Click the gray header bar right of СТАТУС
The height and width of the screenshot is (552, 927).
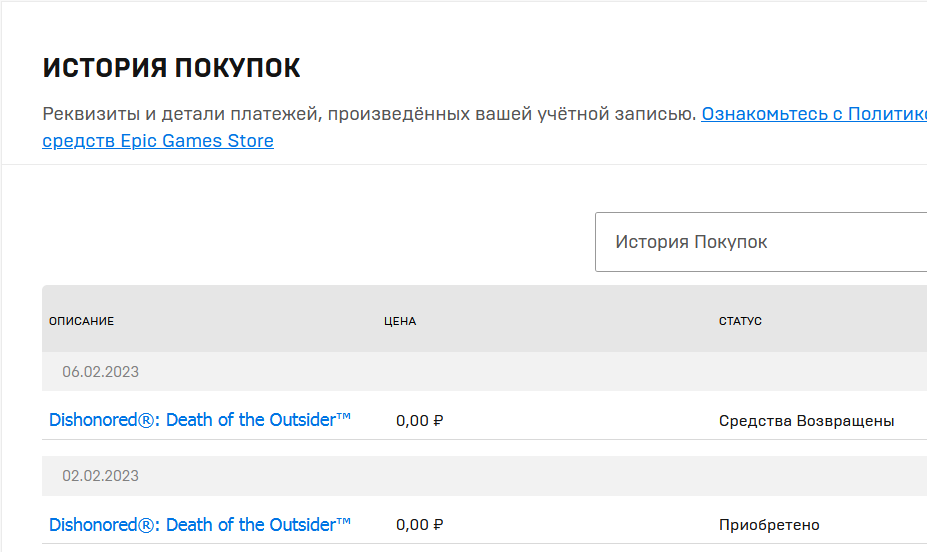(850, 321)
